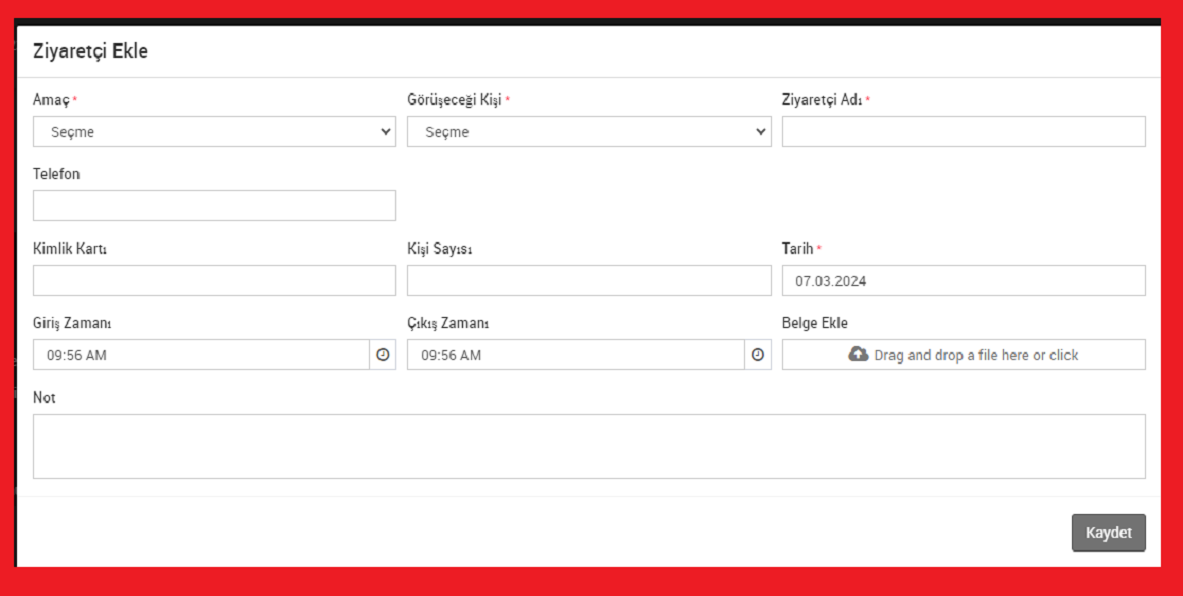1183x596 pixels.
Task: Select the Kimlik Kartı input box
Action: [214, 281]
